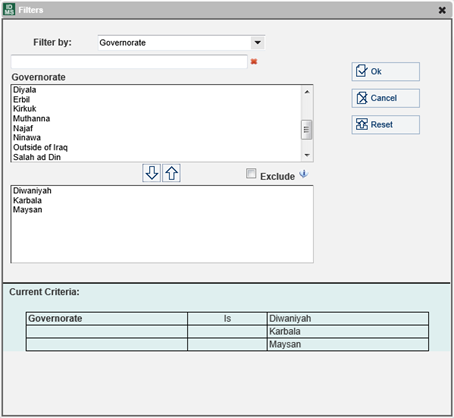The height and width of the screenshot is (418, 454).
Task: Select Kirkuk in the Governorate list
Action: coord(25,109)
